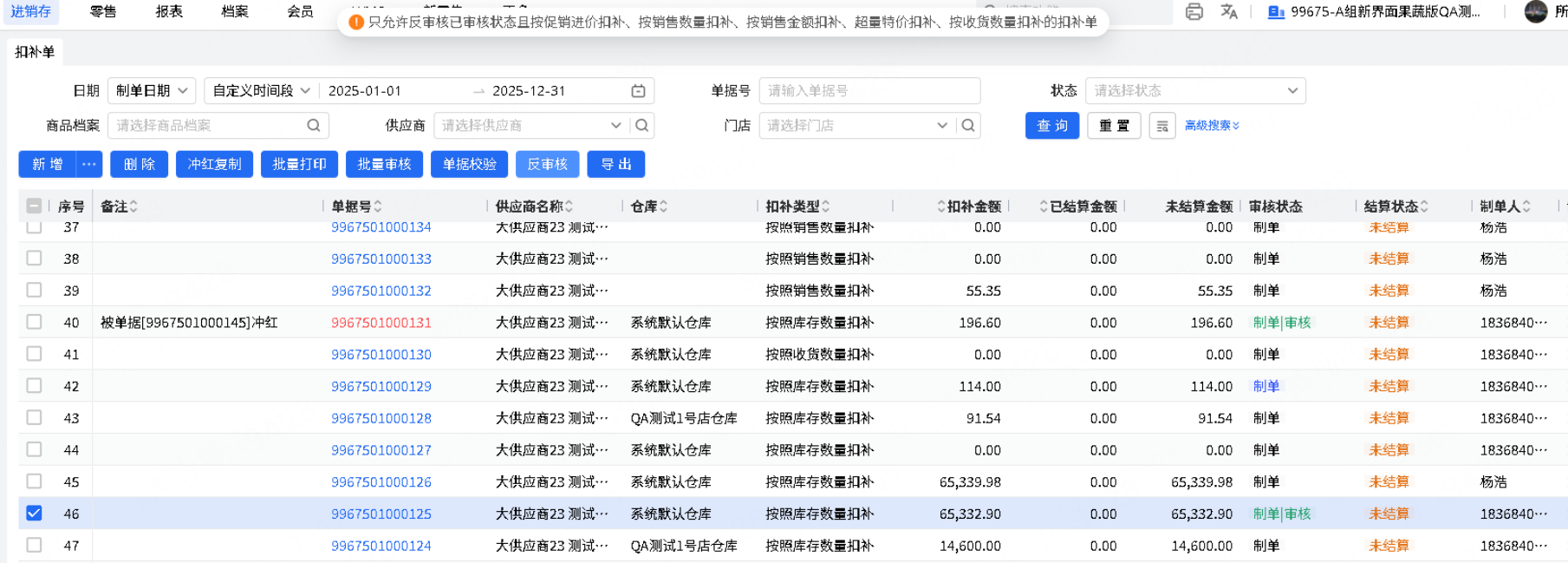This screenshot has height=563, width=1568.
Task: Open document link 9967501000128
Action: (x=381, y=418)
